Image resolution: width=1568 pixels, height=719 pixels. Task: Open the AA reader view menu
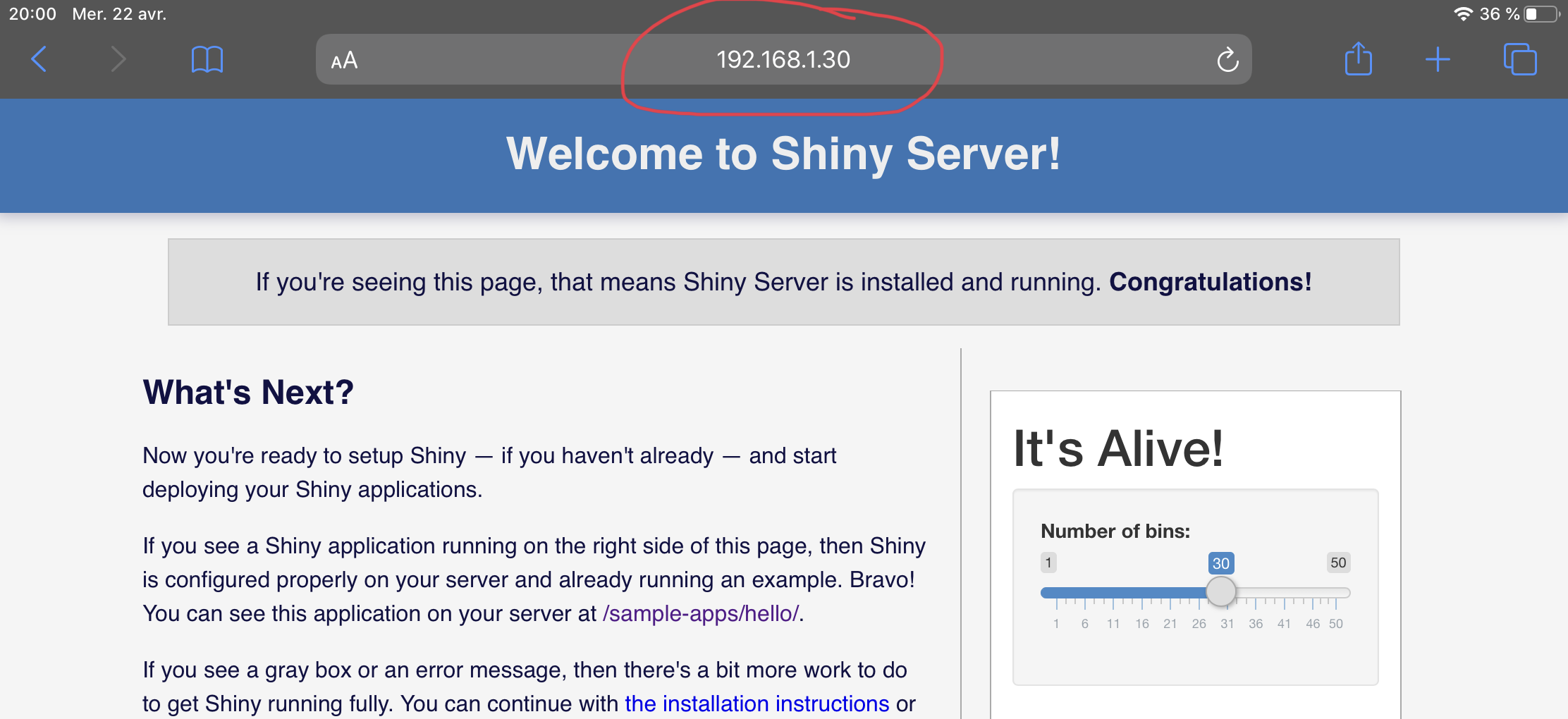pos(344,61)
